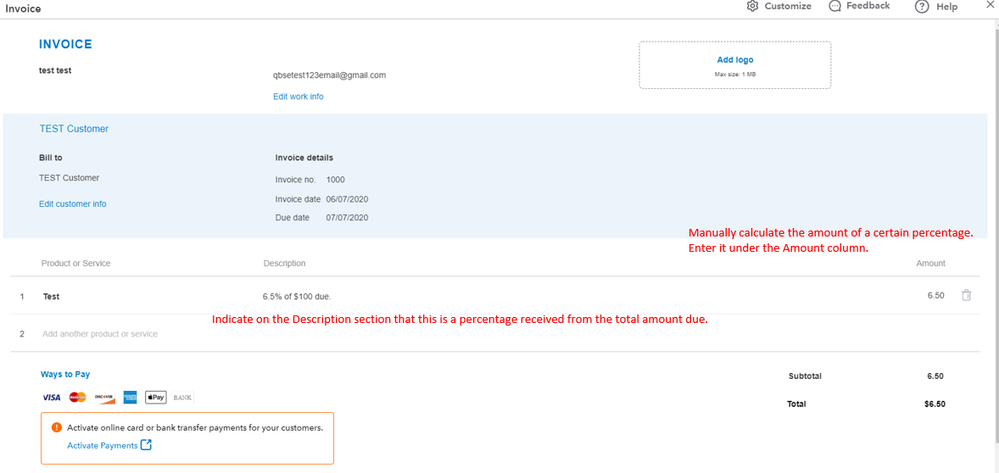Open the Feedback text label

868,6
